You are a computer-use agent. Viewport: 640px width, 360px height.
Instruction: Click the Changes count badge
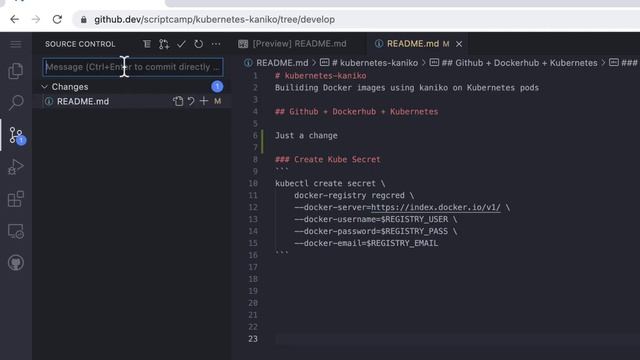point(217,87)
